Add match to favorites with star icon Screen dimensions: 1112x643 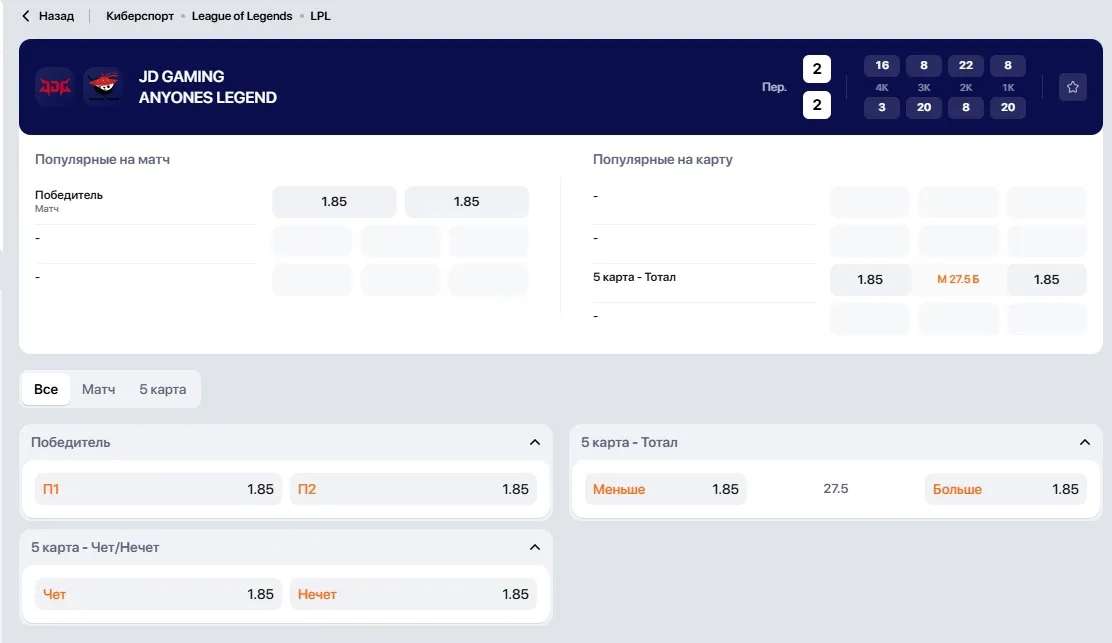click(1072, 87)
